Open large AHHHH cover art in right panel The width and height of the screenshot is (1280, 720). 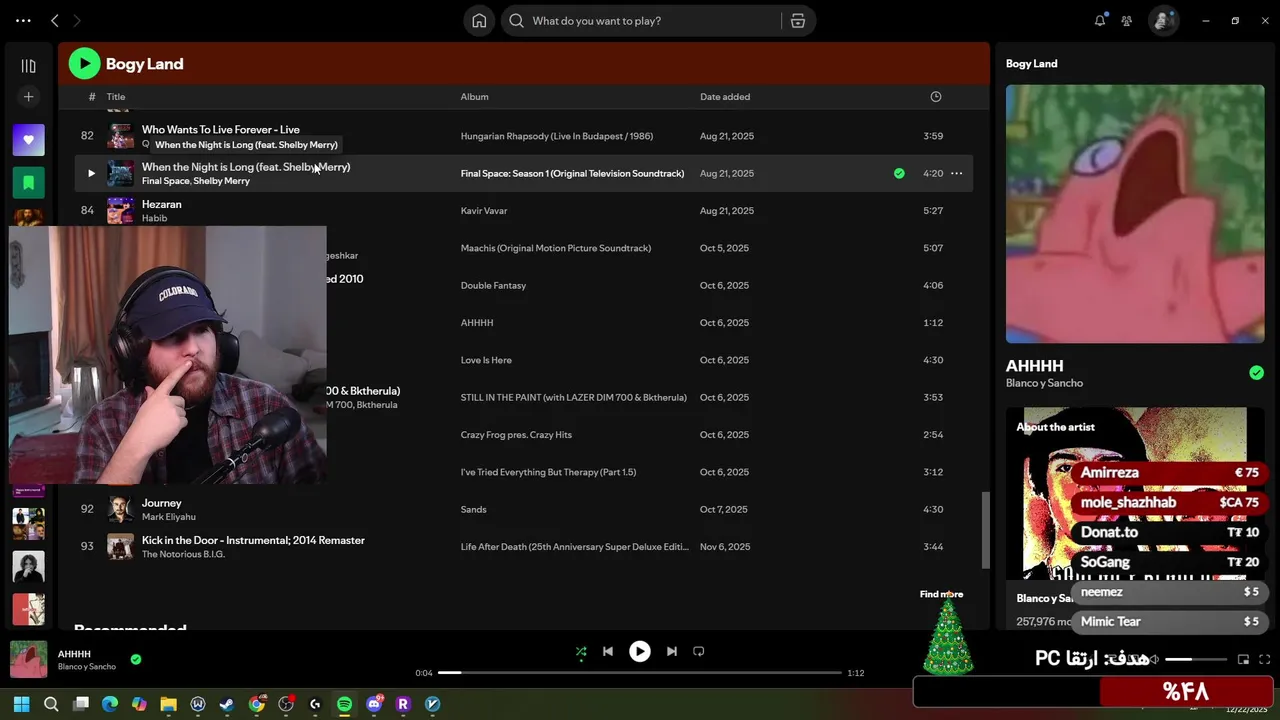point(1135,214)
